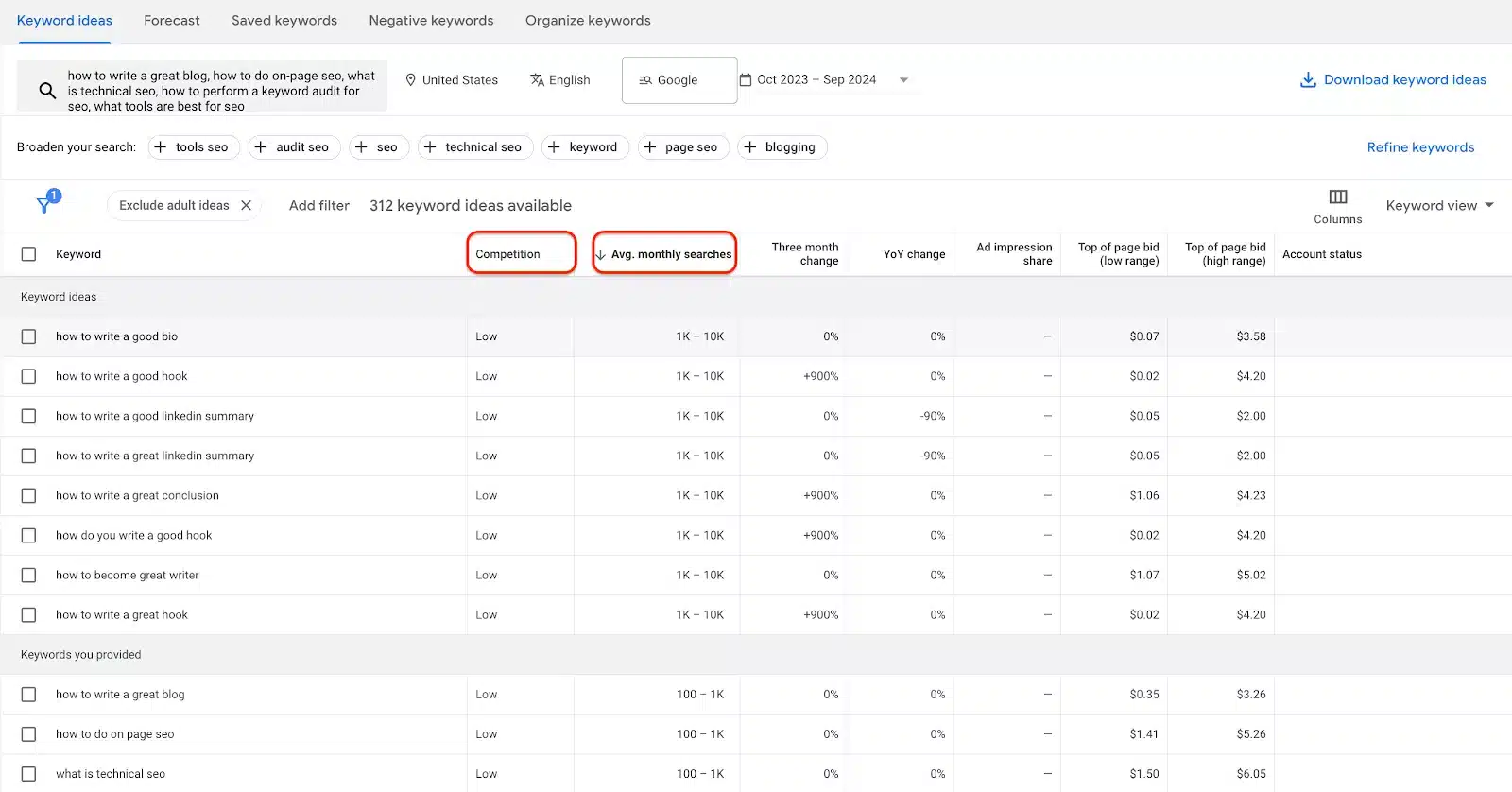Sort by Top of page bid (low range)

point(1118,254)
